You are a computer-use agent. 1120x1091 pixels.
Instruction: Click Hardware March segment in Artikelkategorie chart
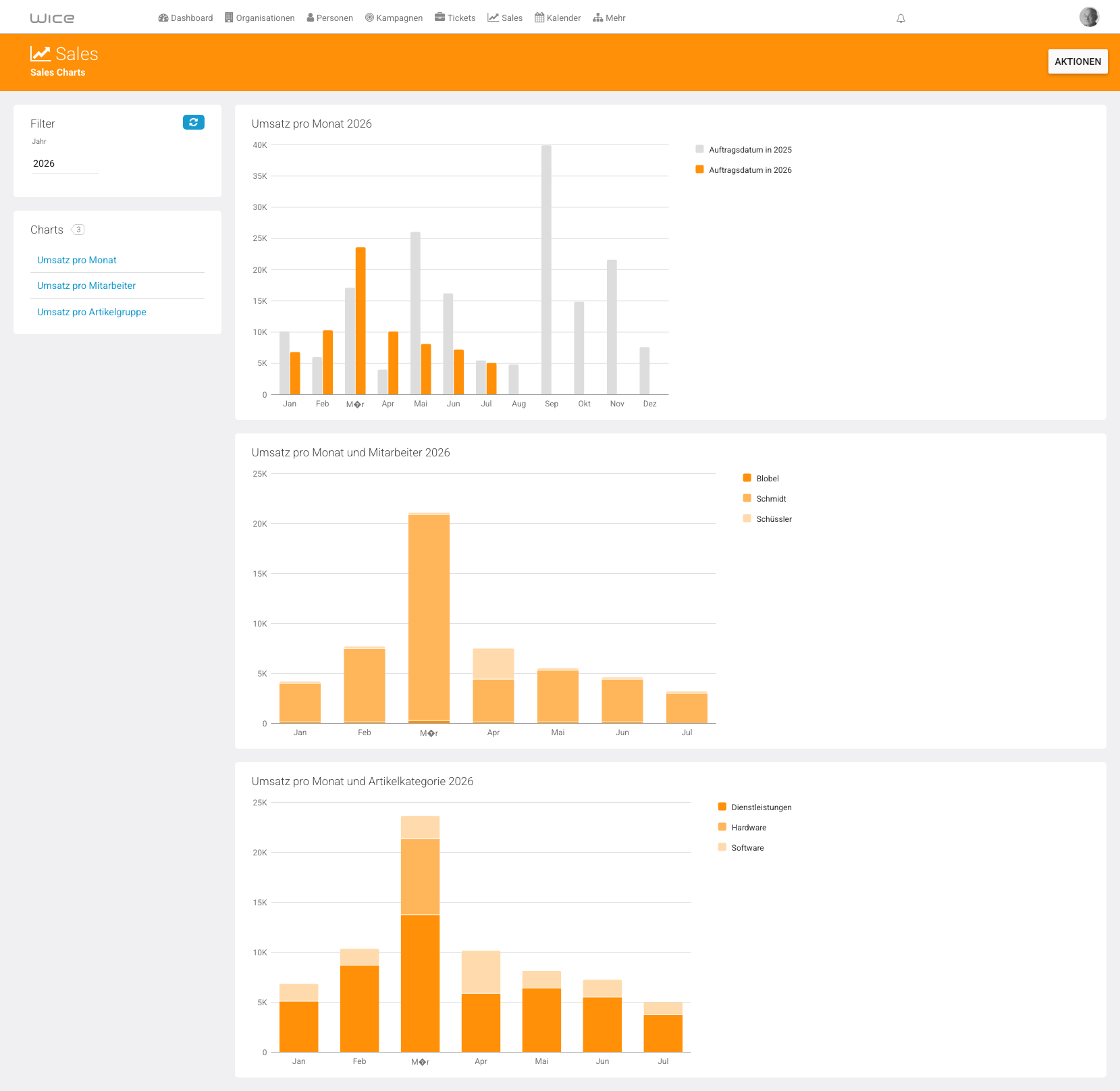click(420, 876)
